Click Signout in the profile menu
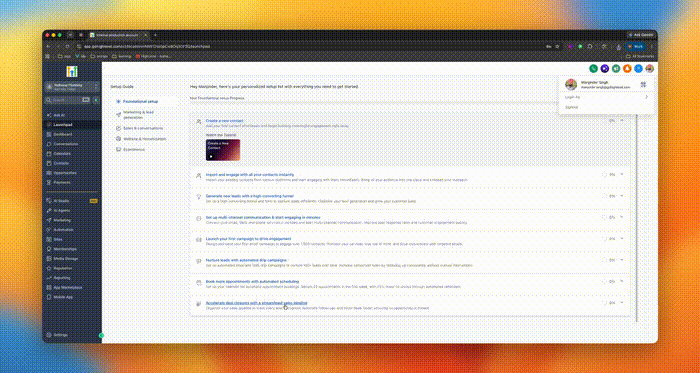 pos(571,108)
